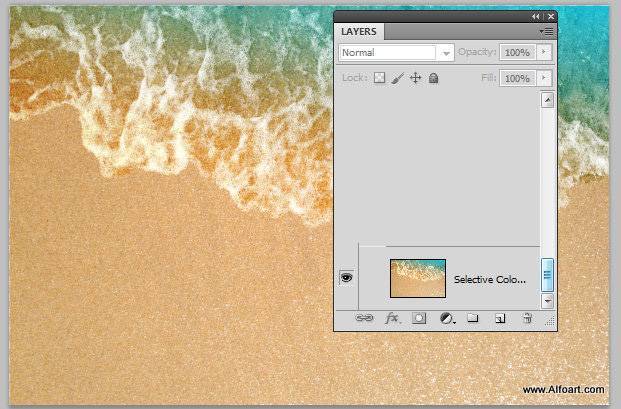Open the layer style fx menu
This screenshot has width=621, height=409.
(x=392, y=319)
